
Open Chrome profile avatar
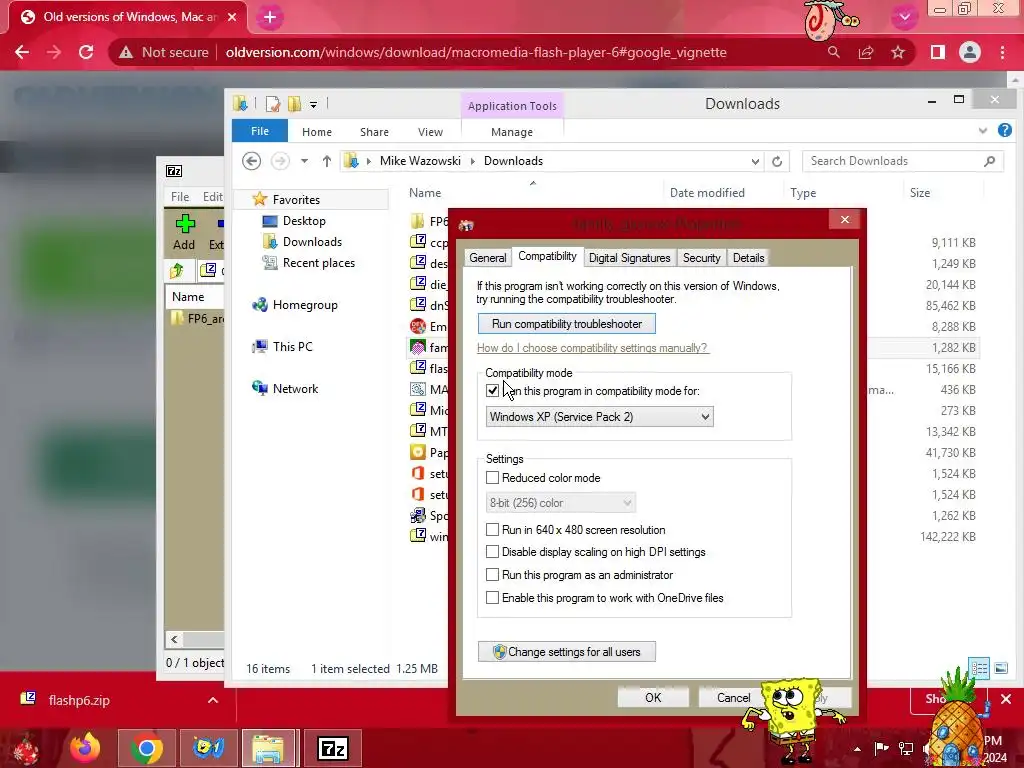coord(970,52)
